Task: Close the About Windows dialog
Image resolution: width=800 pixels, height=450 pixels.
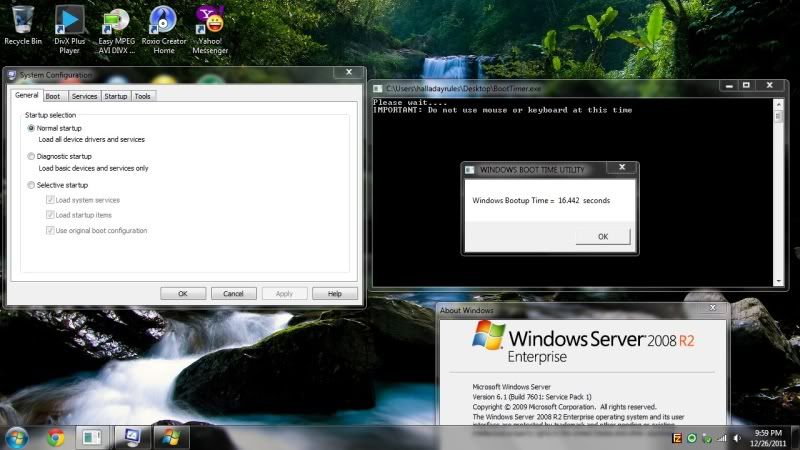Action: [x=713, y=308]
